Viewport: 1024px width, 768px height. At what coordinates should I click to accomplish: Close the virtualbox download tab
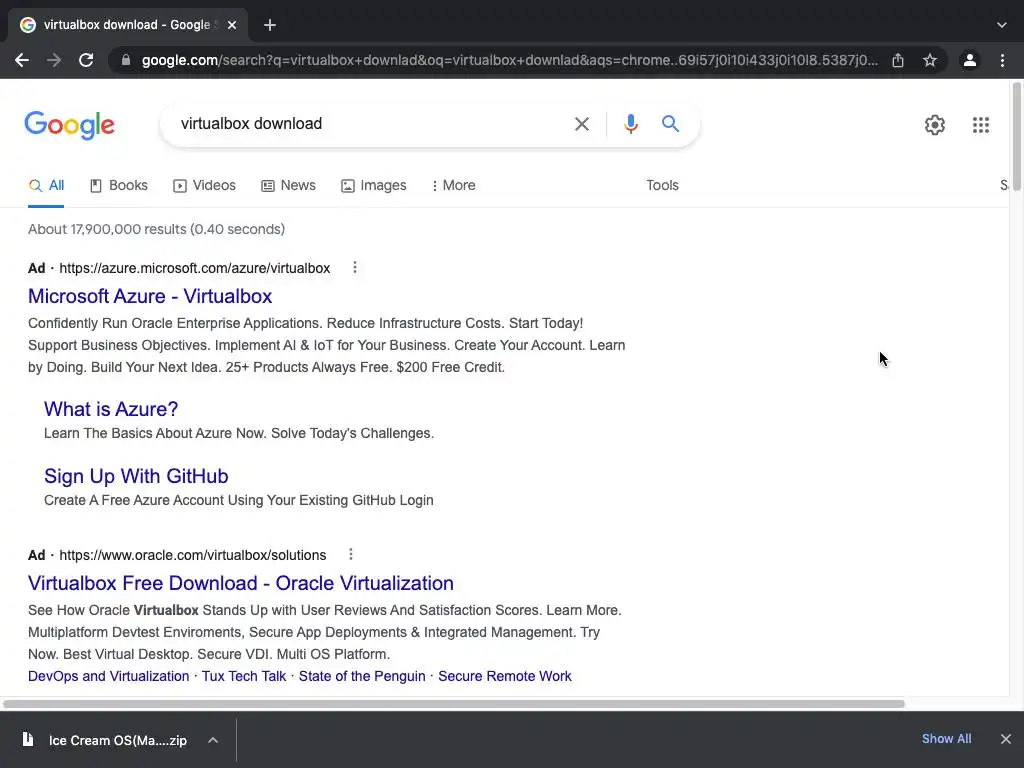coord(232,25)
